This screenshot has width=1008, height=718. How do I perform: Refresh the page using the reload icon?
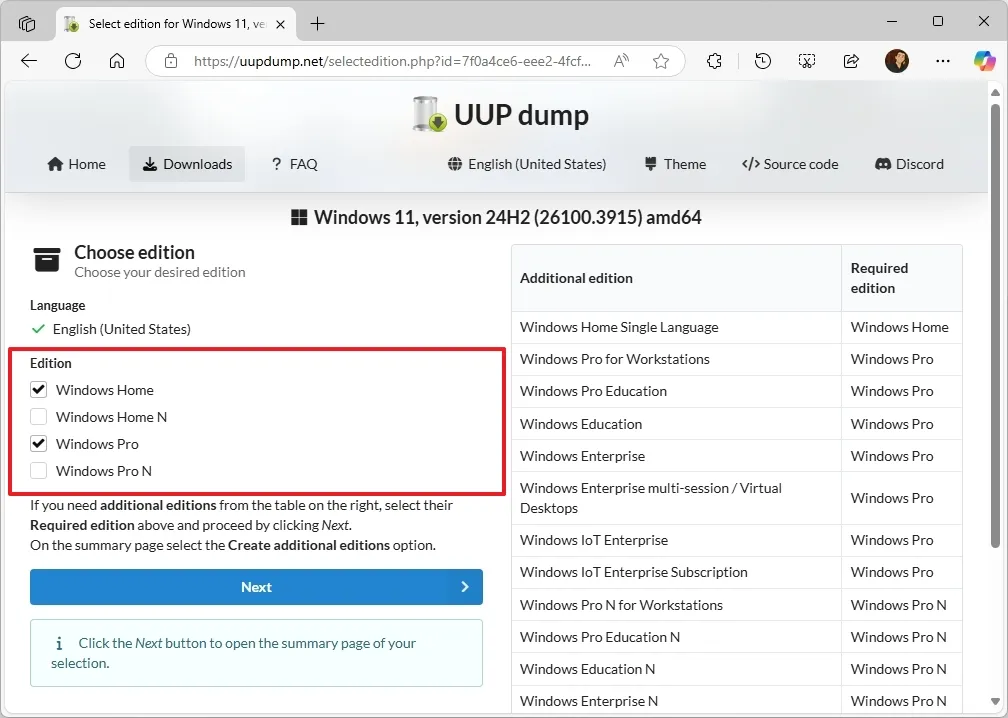tap(72, 60)
